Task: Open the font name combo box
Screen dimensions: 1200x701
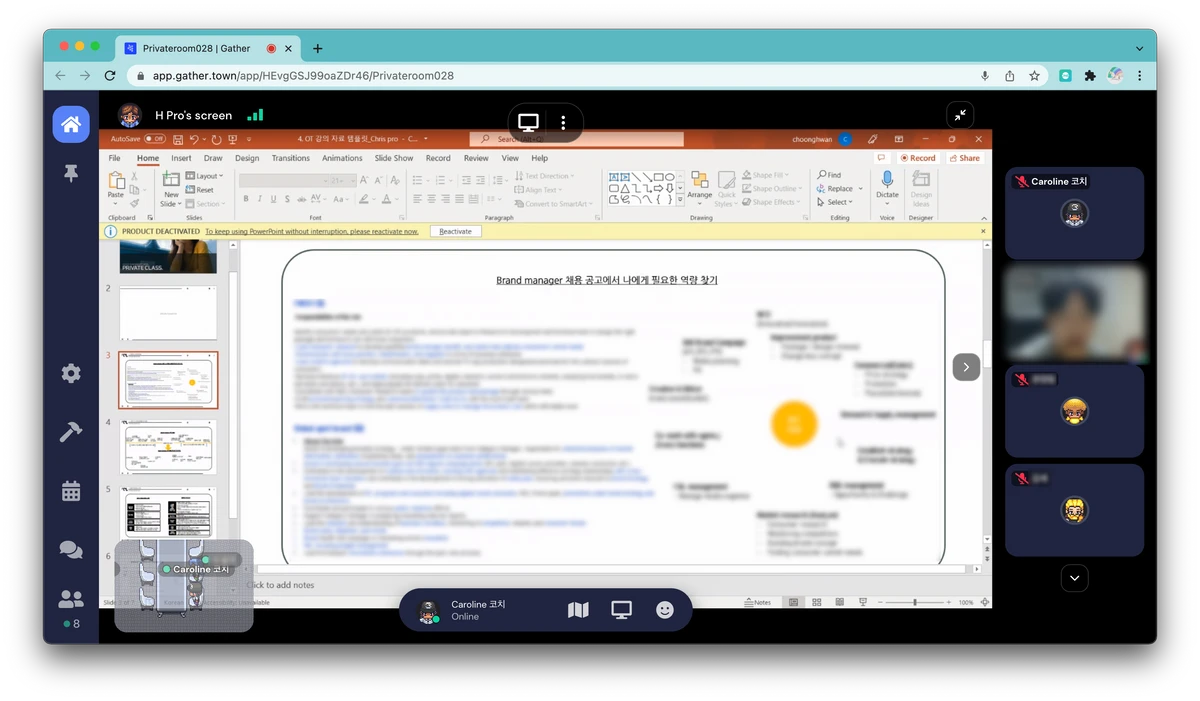Action: coord(283,180)
